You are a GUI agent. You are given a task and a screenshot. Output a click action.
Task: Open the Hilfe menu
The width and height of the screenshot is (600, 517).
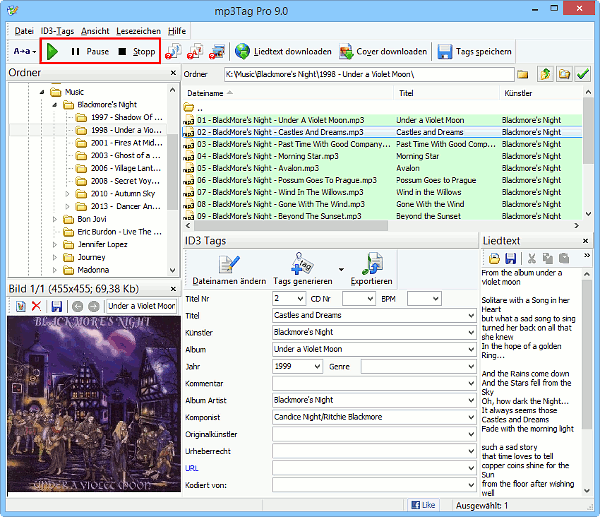point(177,31)
